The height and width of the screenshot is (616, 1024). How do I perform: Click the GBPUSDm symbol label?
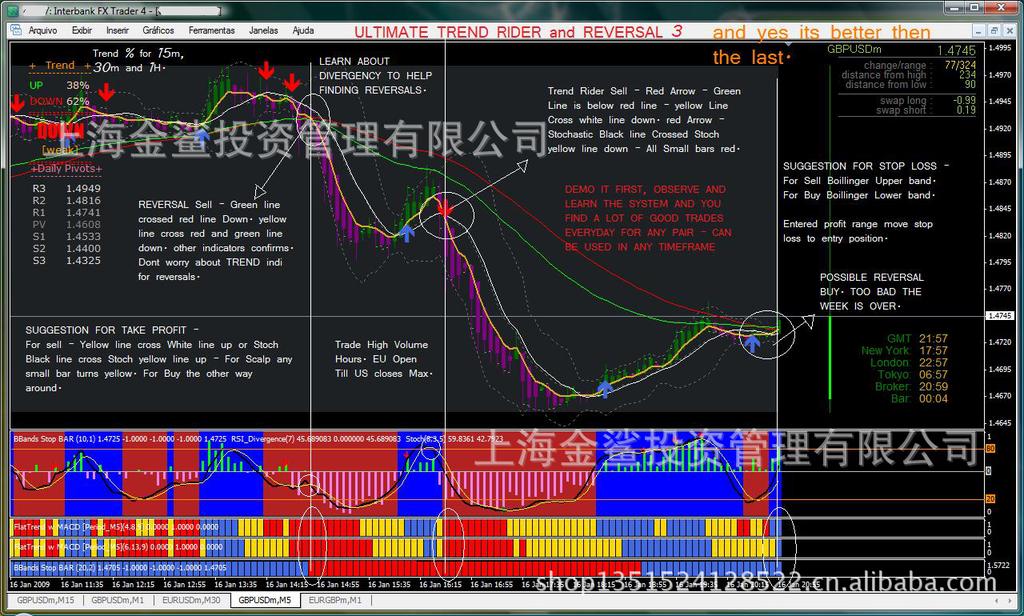[x=854, y=50]
